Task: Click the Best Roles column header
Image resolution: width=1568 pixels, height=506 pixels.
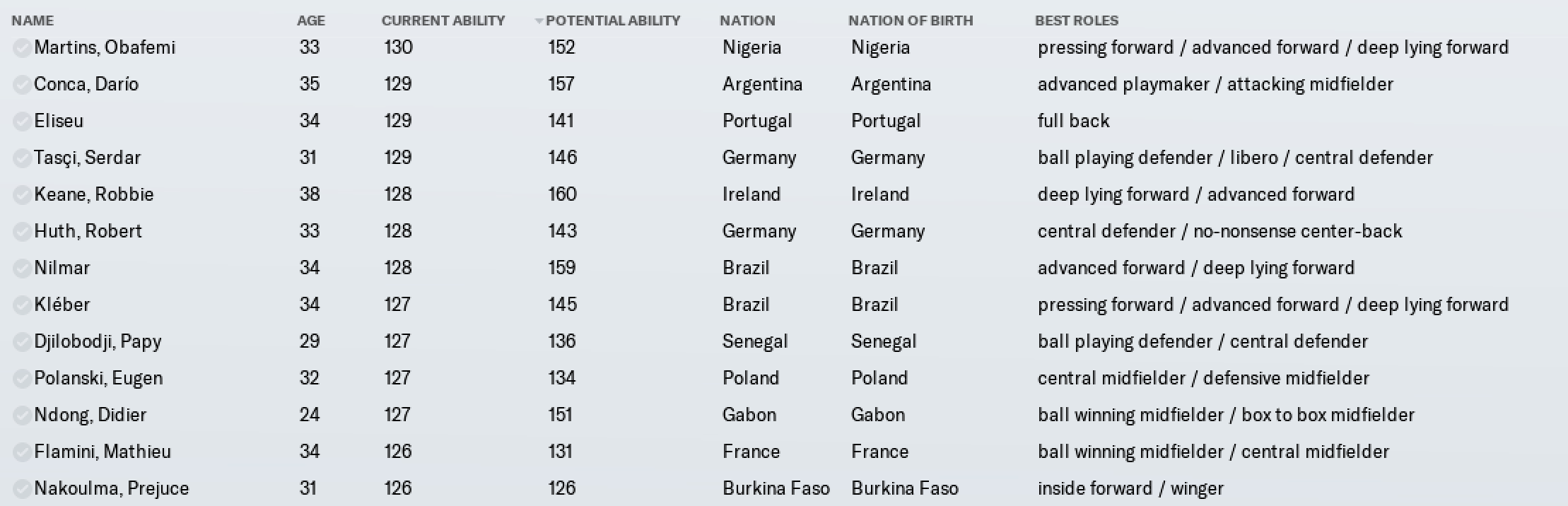Action: point(1077,20)
